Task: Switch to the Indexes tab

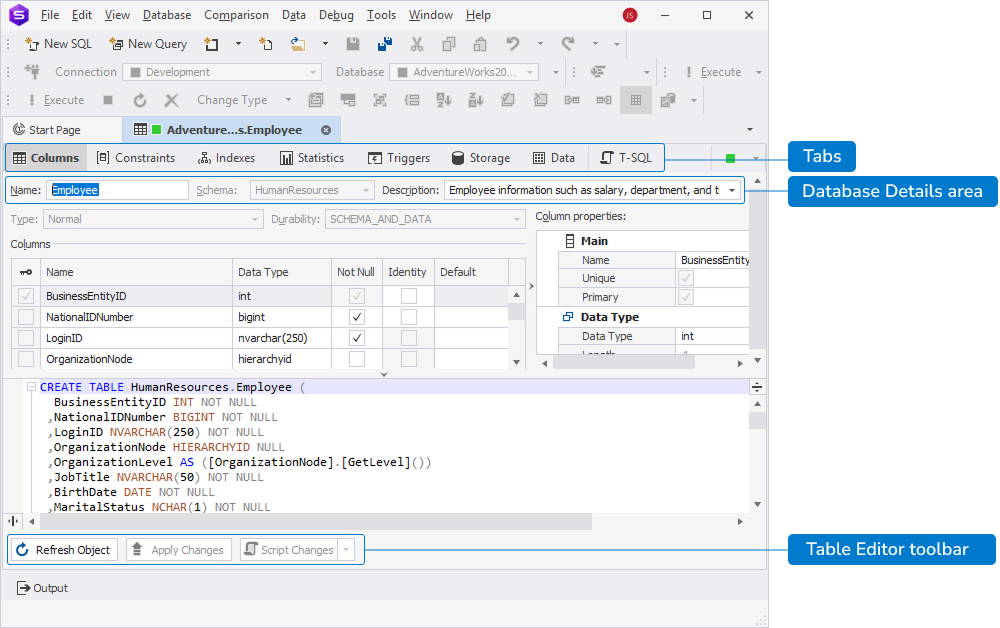Action: point(226,158)
